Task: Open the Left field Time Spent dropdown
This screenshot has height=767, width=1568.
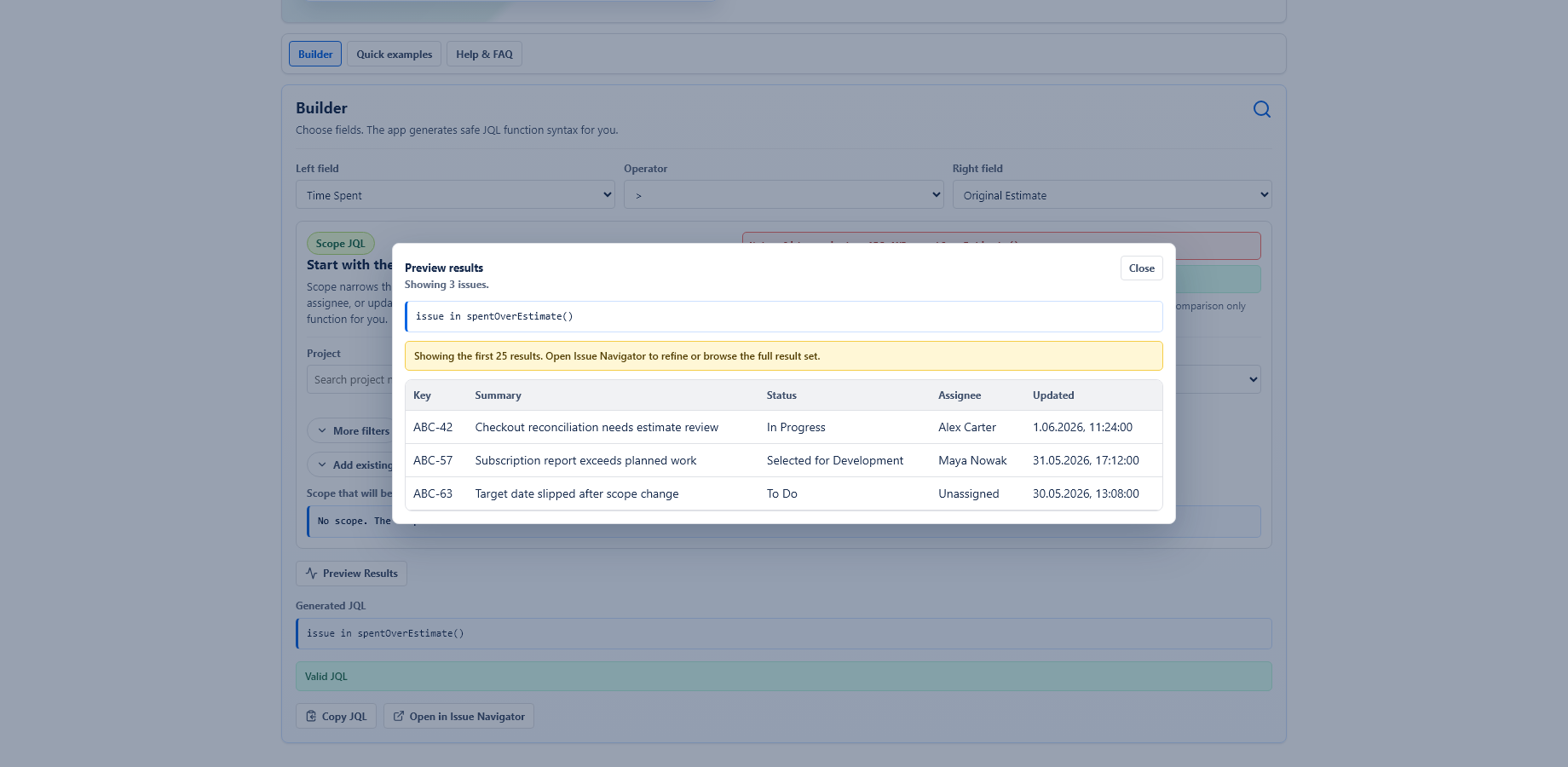Action: pyautogui.click(x=455, y=195)
